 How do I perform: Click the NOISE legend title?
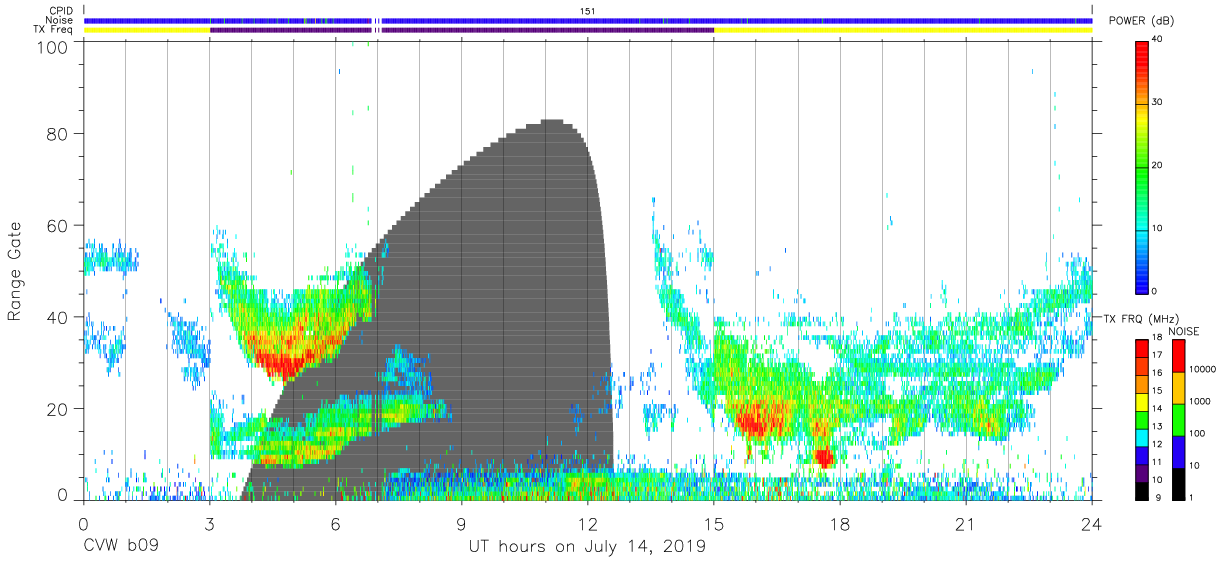coord(1184,331)
